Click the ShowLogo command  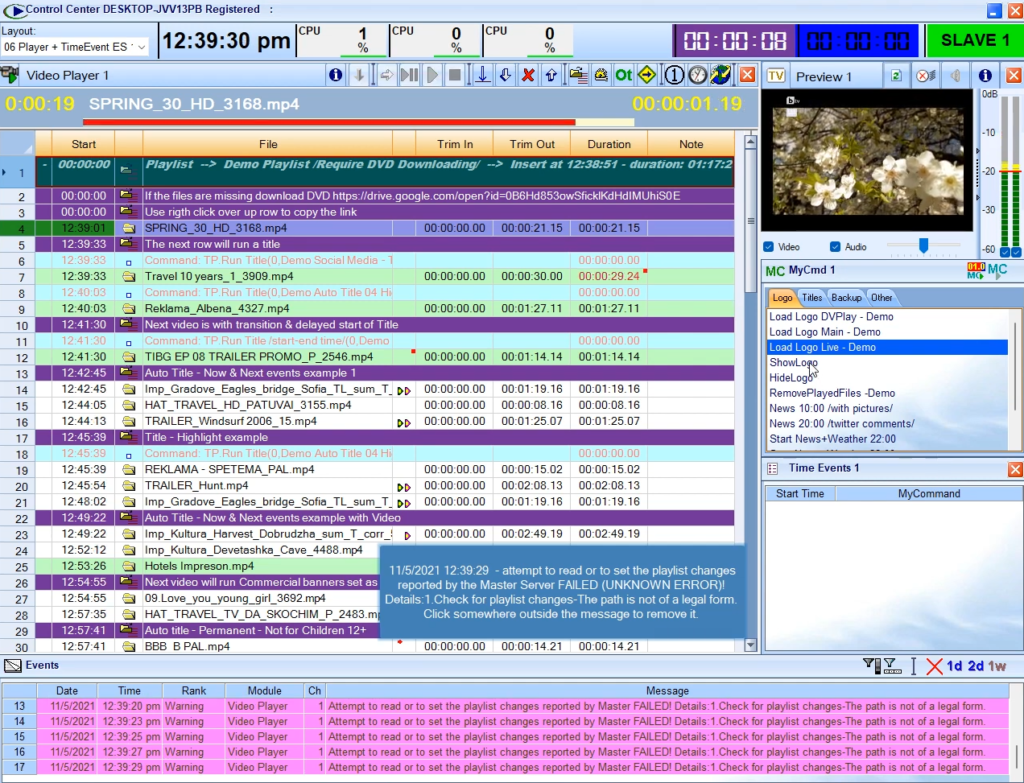click(x=792, y=363)
